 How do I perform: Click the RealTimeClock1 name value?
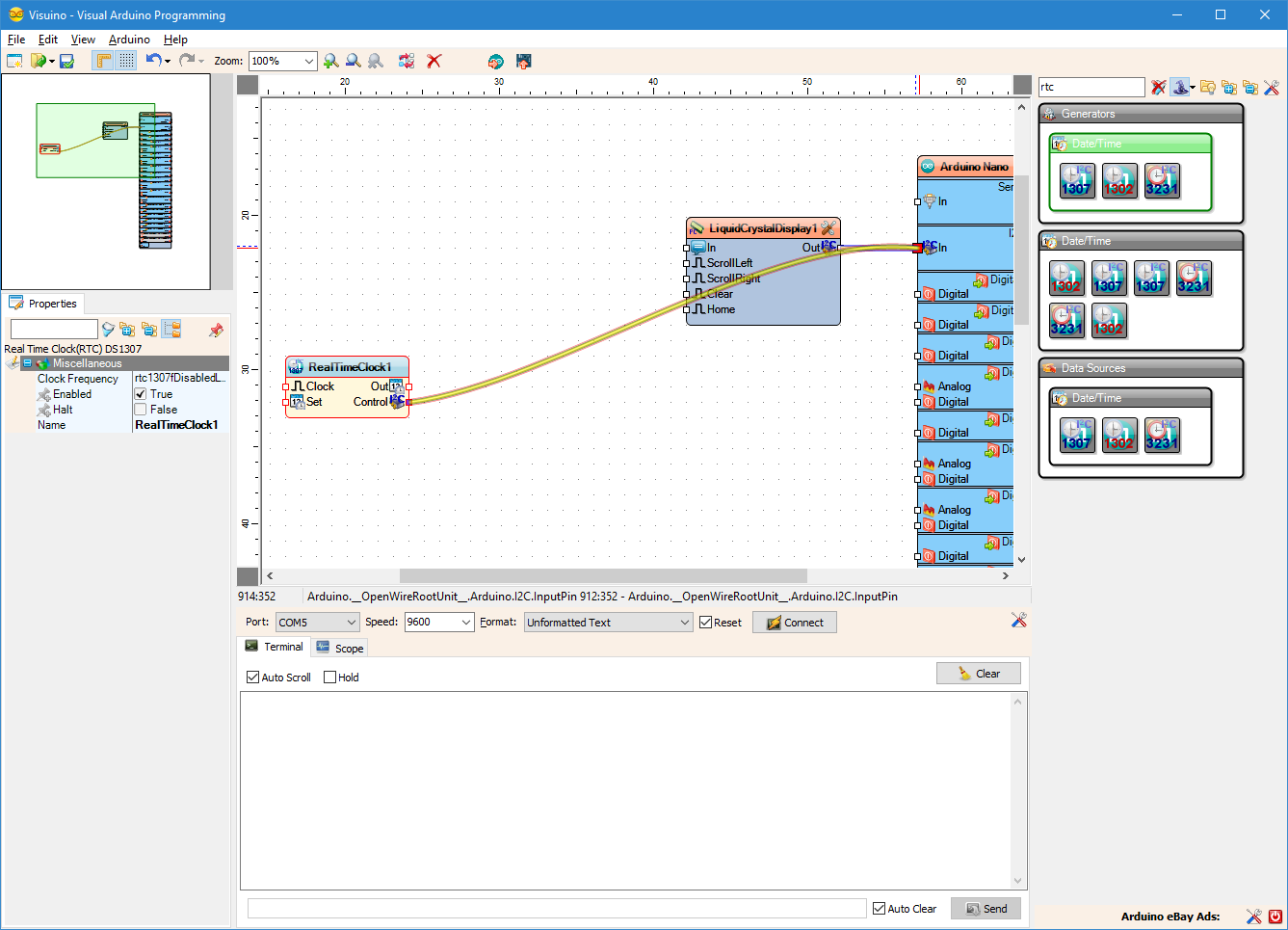180,425
